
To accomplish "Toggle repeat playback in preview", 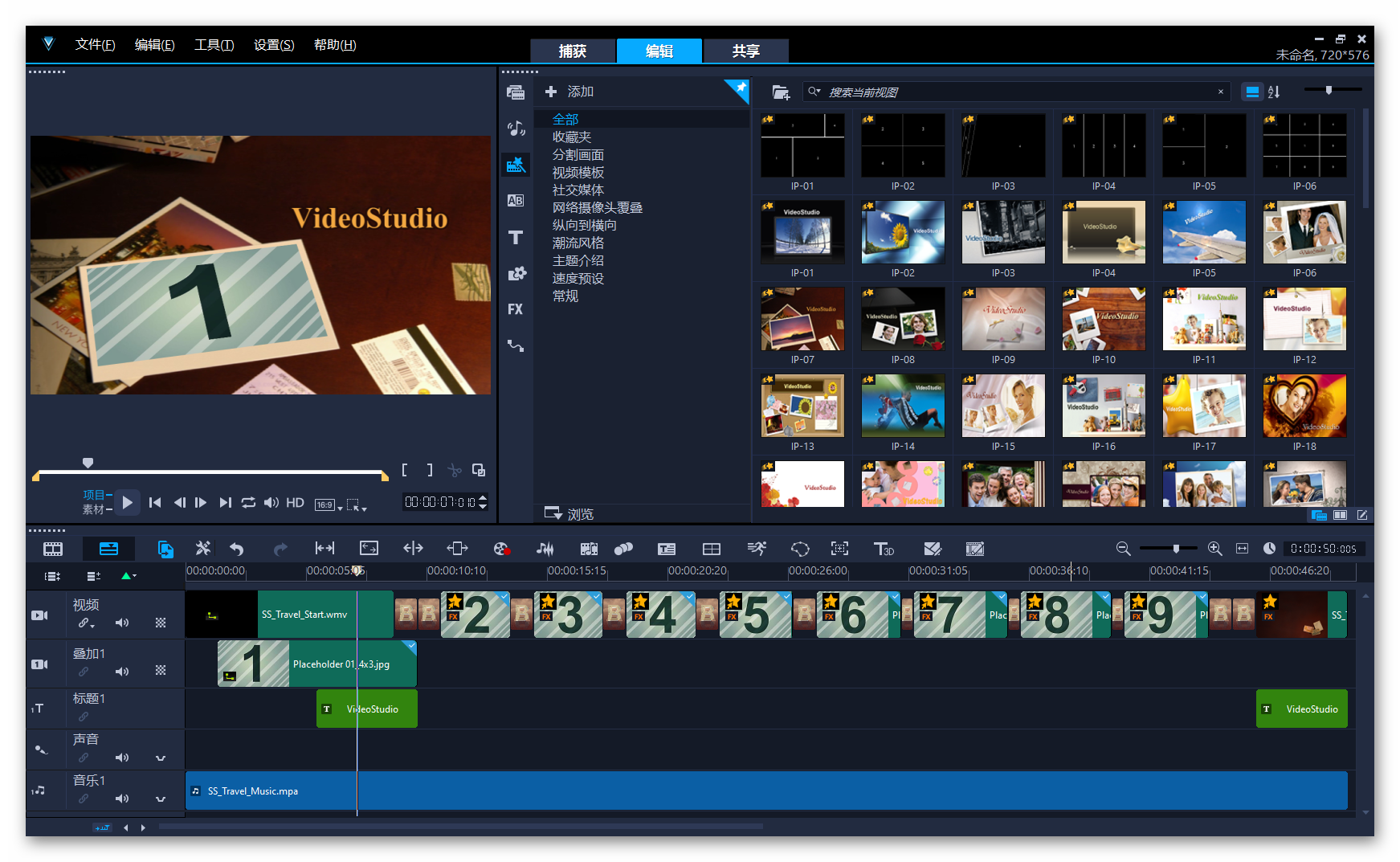I will tap(248, 502).
